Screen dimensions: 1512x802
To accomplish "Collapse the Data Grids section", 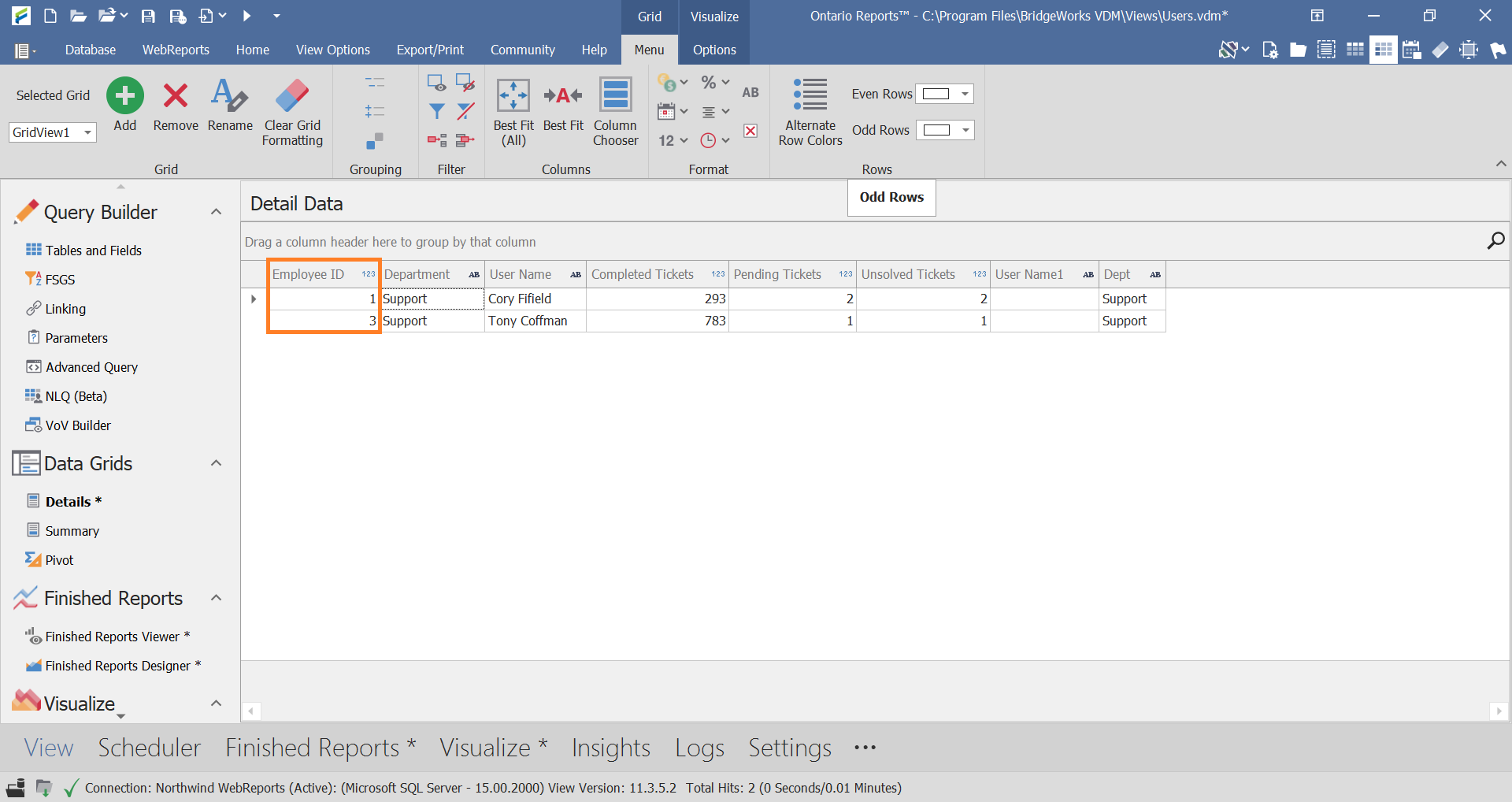I will [x=216, y=463].
